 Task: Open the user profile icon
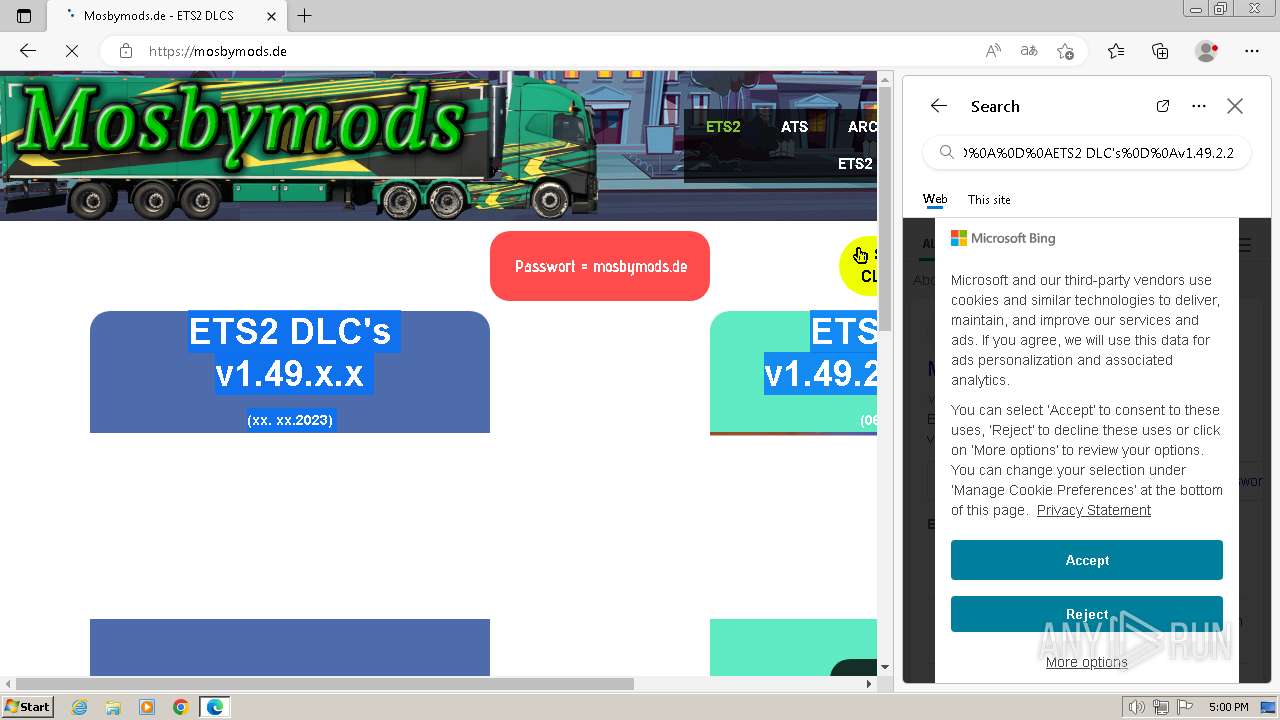[x=1206, y=51]
